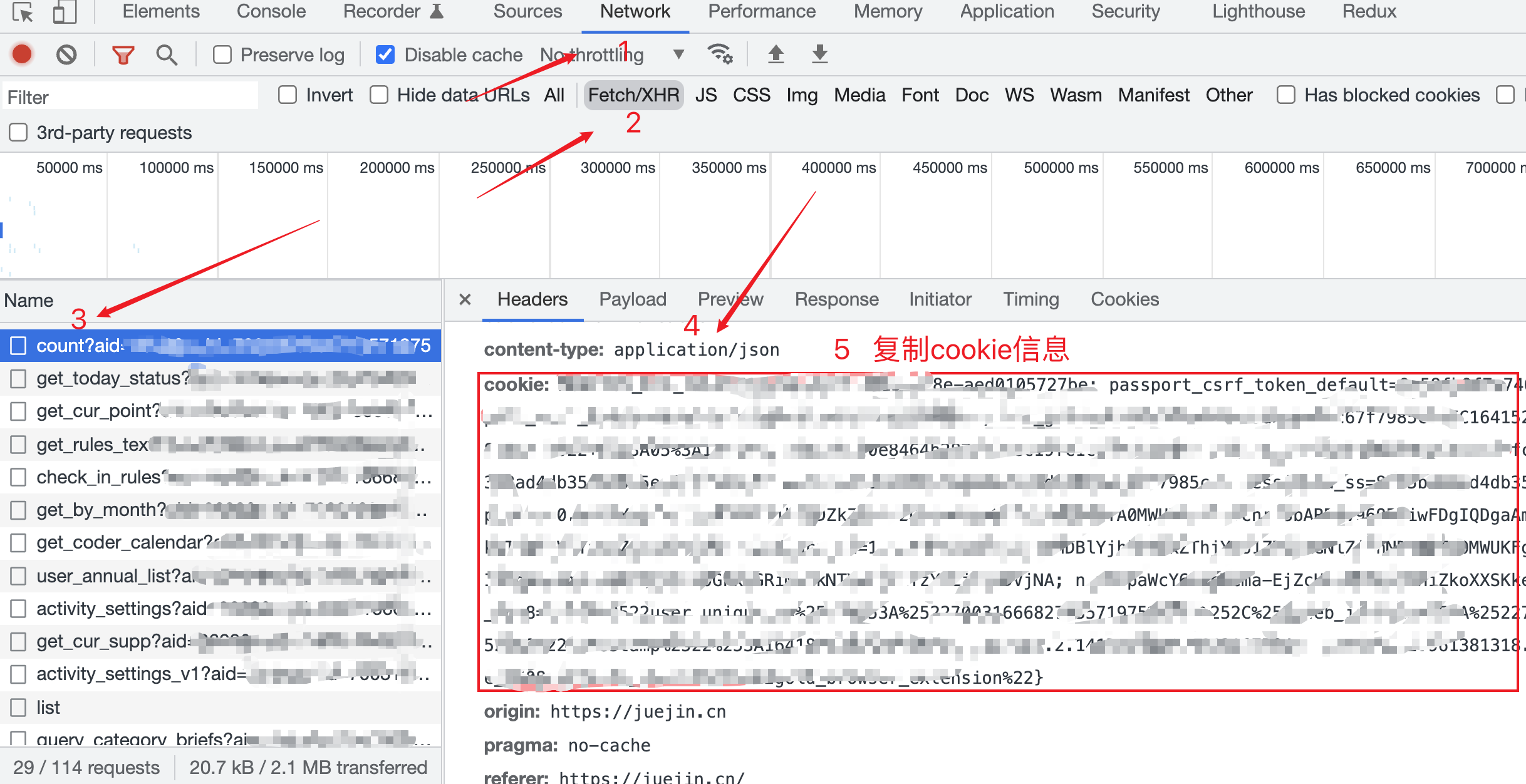Enable the Preserve log checkbox

[x=222, y=55]
